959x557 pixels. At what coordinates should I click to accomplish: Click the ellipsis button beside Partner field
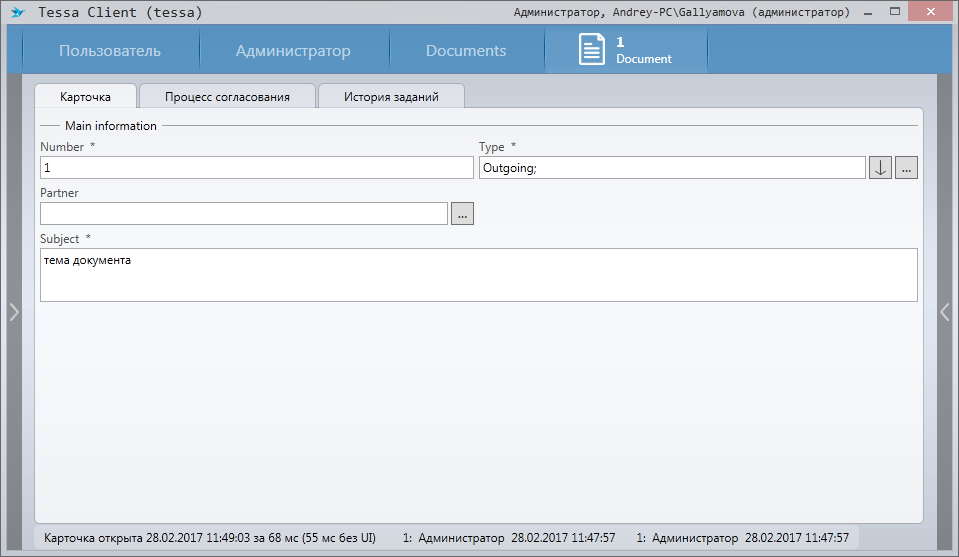tap(462, 214)
